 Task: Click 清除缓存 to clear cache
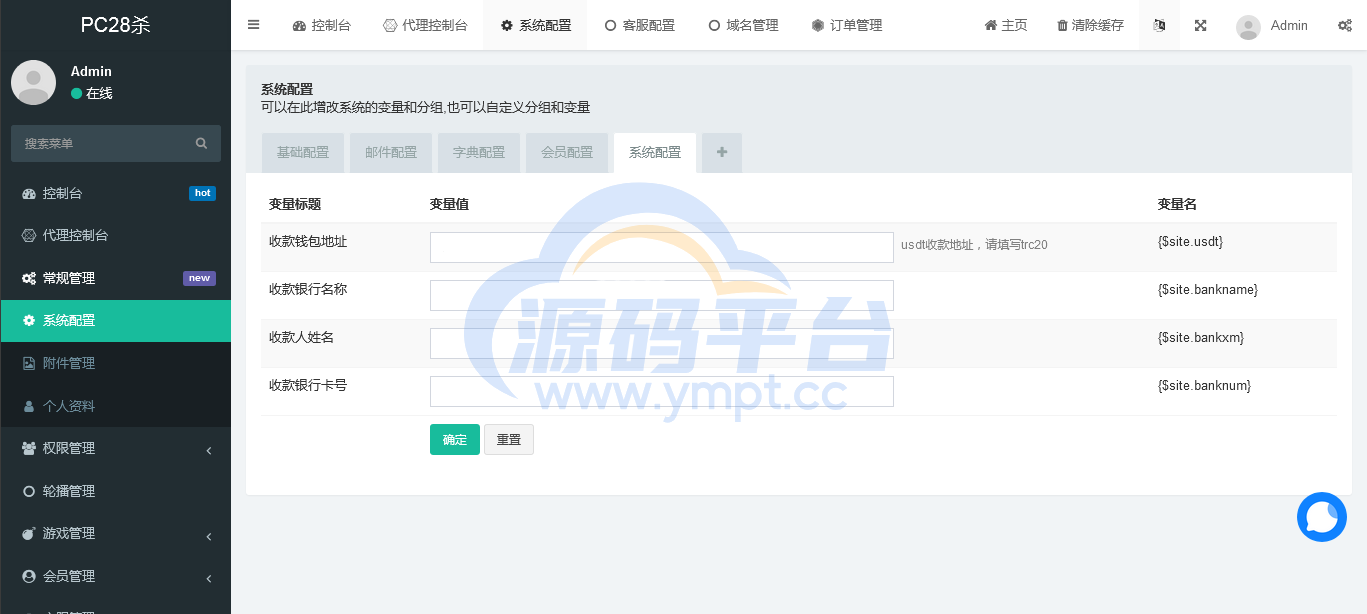1090,25
